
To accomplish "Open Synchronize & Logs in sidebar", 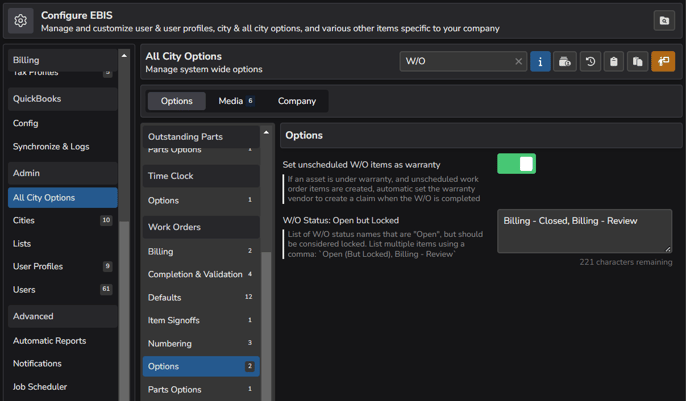I will click(x=63, y=146).
